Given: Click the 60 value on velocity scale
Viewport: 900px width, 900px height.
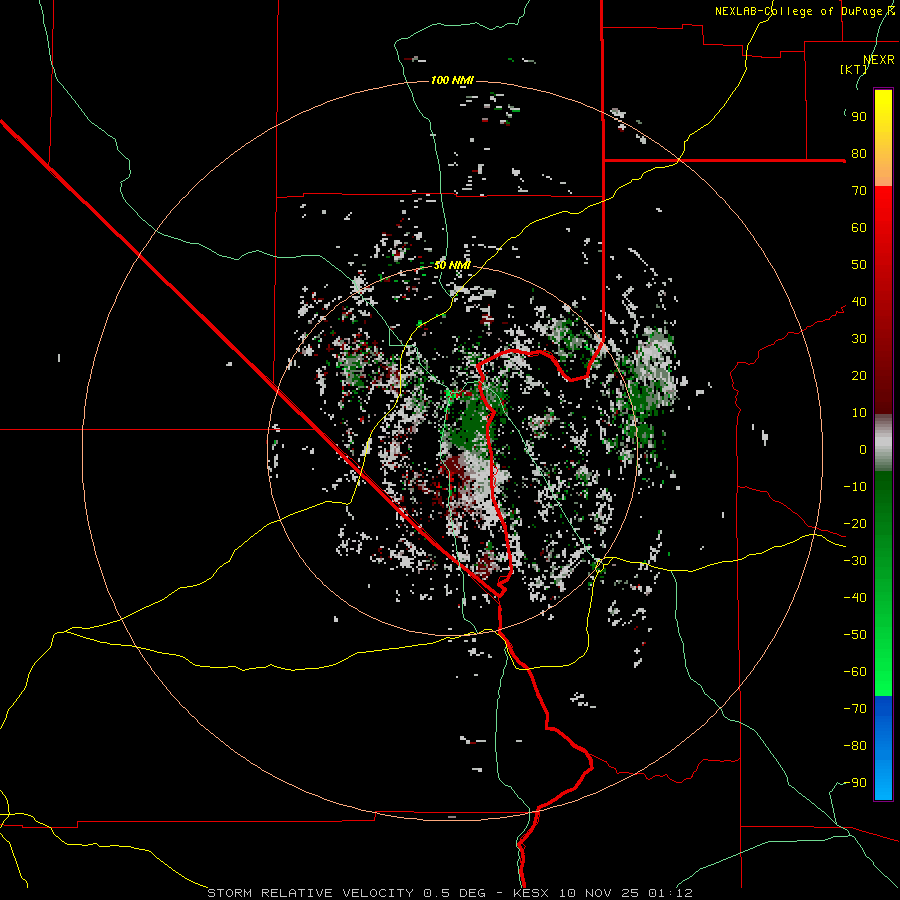Looking at the screenshot, I should (859, 228).
